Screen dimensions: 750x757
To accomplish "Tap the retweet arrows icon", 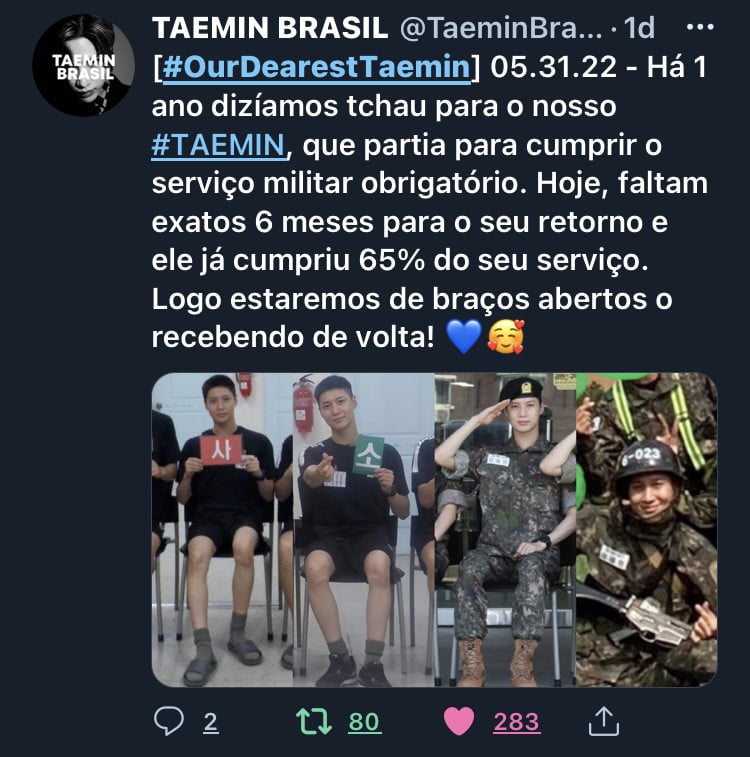I will click(x=314, y=721).
